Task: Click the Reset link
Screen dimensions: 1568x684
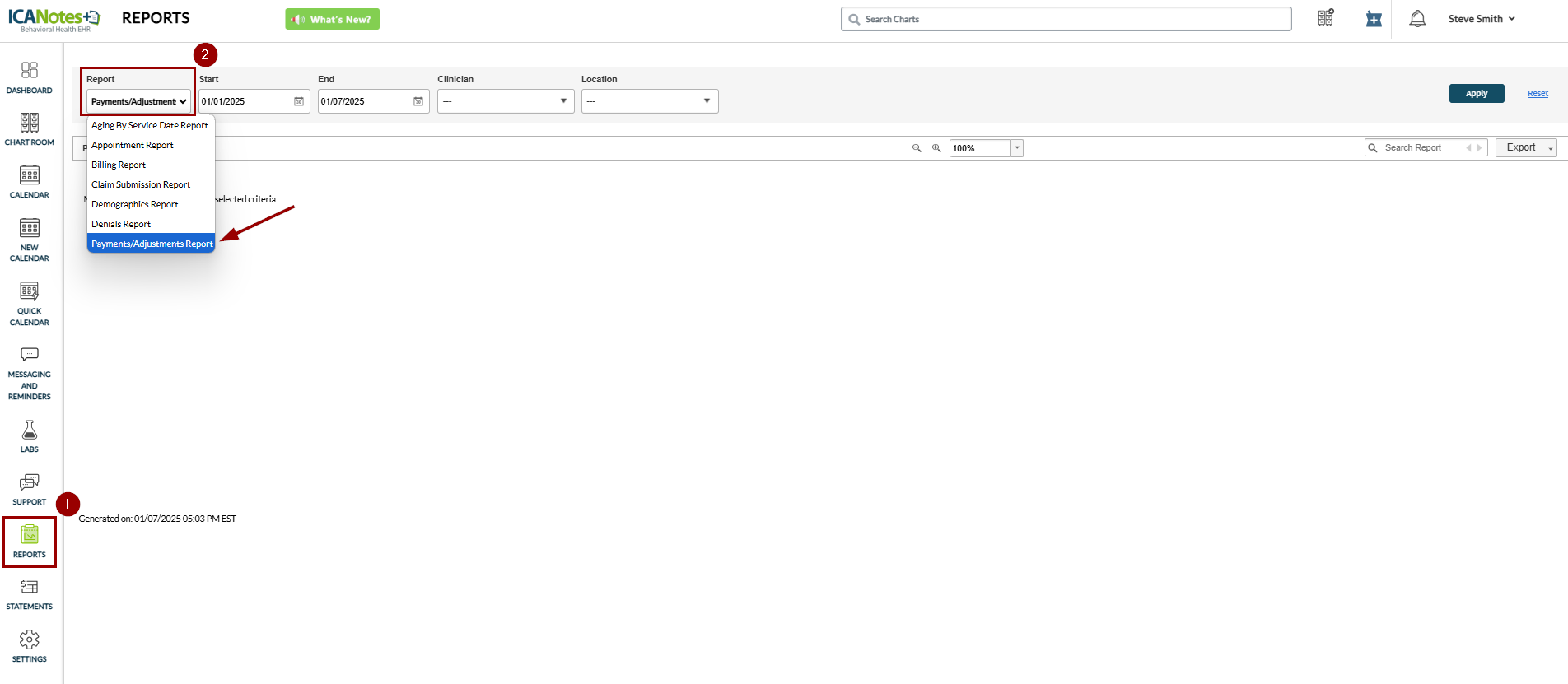Action: [x=1538, y=94]
